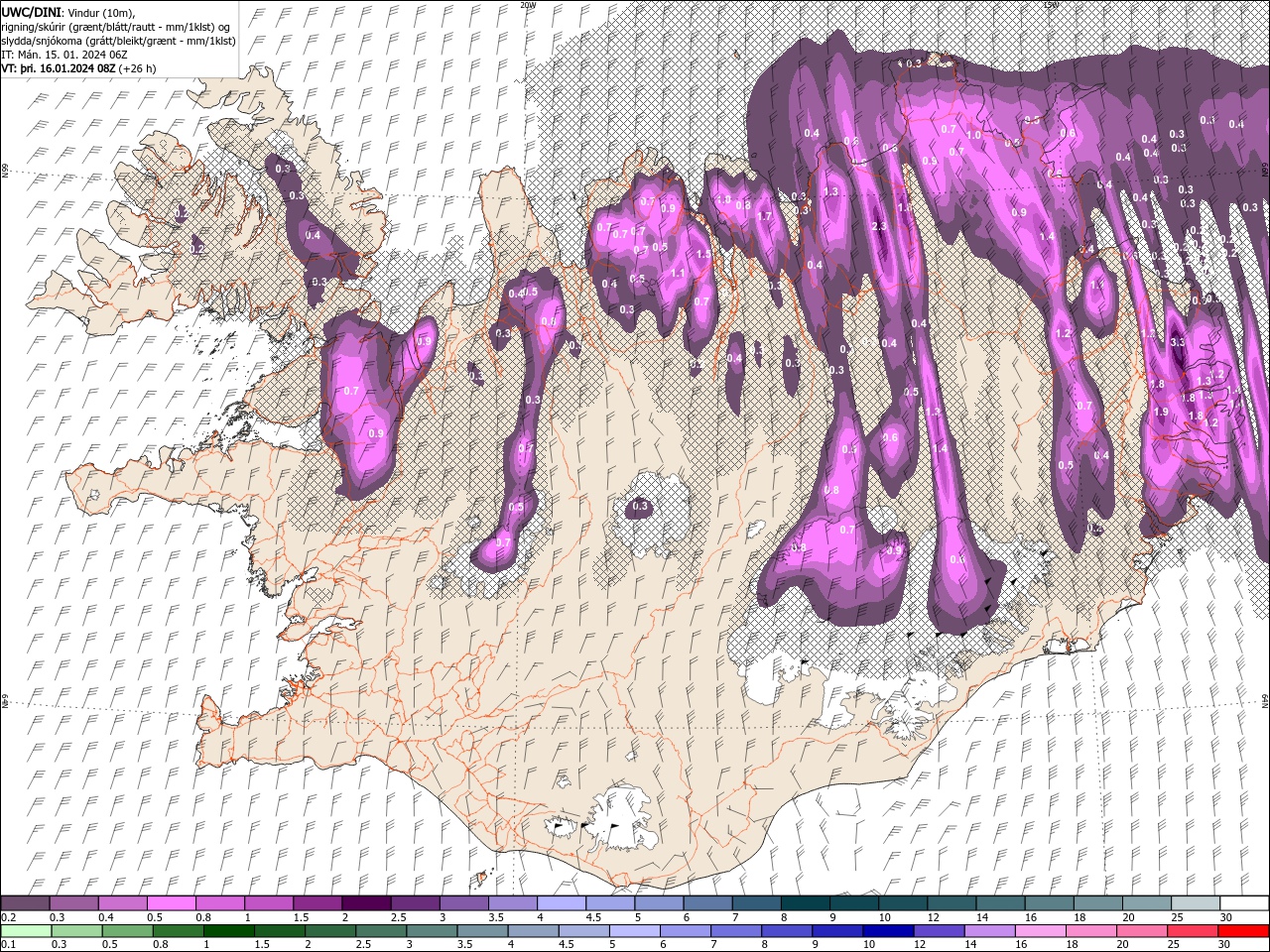Pick the pale green first swatch of the rain legend
Viewport: 1270px width, 952px height.
point(25,931)
